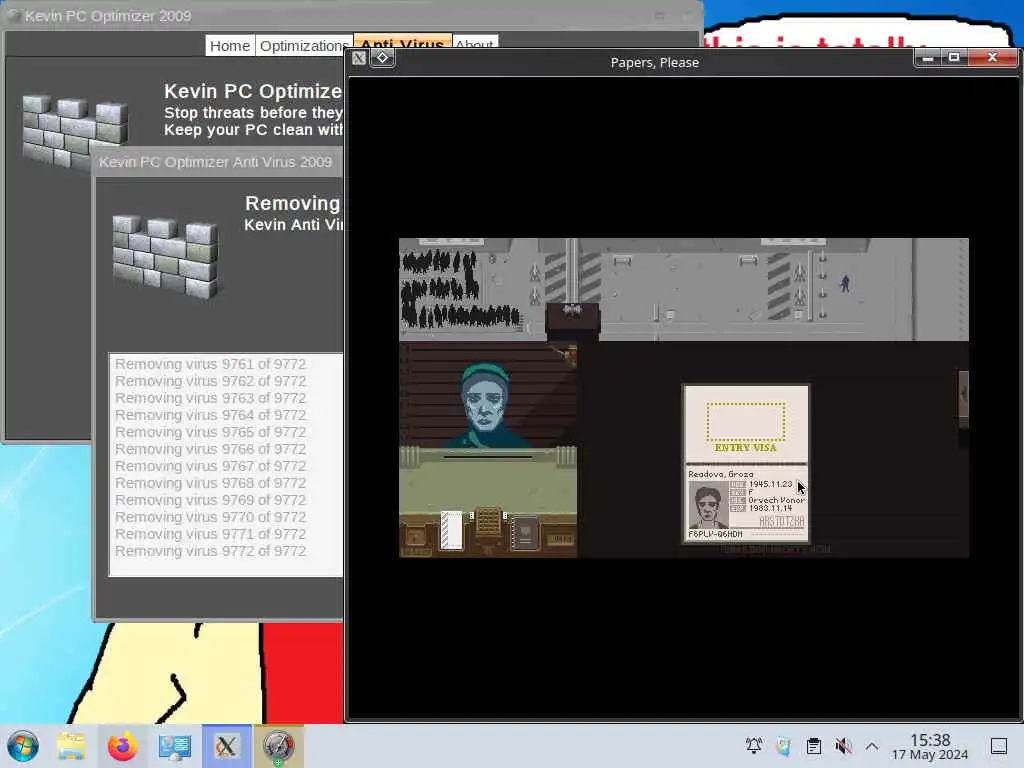Click the birth date 1945.11.23 in passport
The image size is (1024, 768).
pos(771,484)
